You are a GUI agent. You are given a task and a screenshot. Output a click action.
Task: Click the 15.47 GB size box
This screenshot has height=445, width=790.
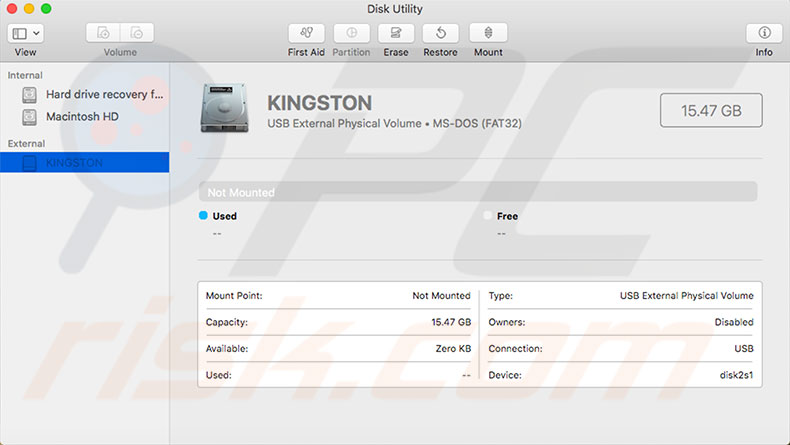[x=711, y=110]
